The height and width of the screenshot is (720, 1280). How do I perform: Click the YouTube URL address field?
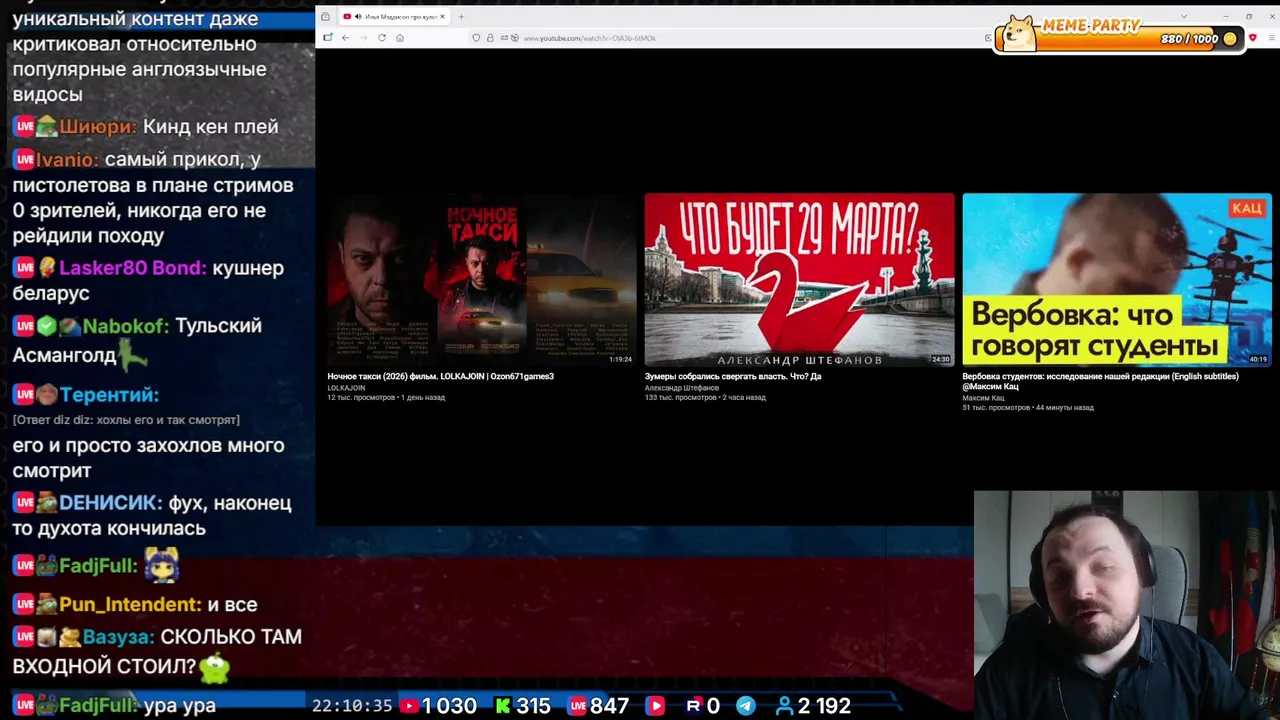pos(590,38)
